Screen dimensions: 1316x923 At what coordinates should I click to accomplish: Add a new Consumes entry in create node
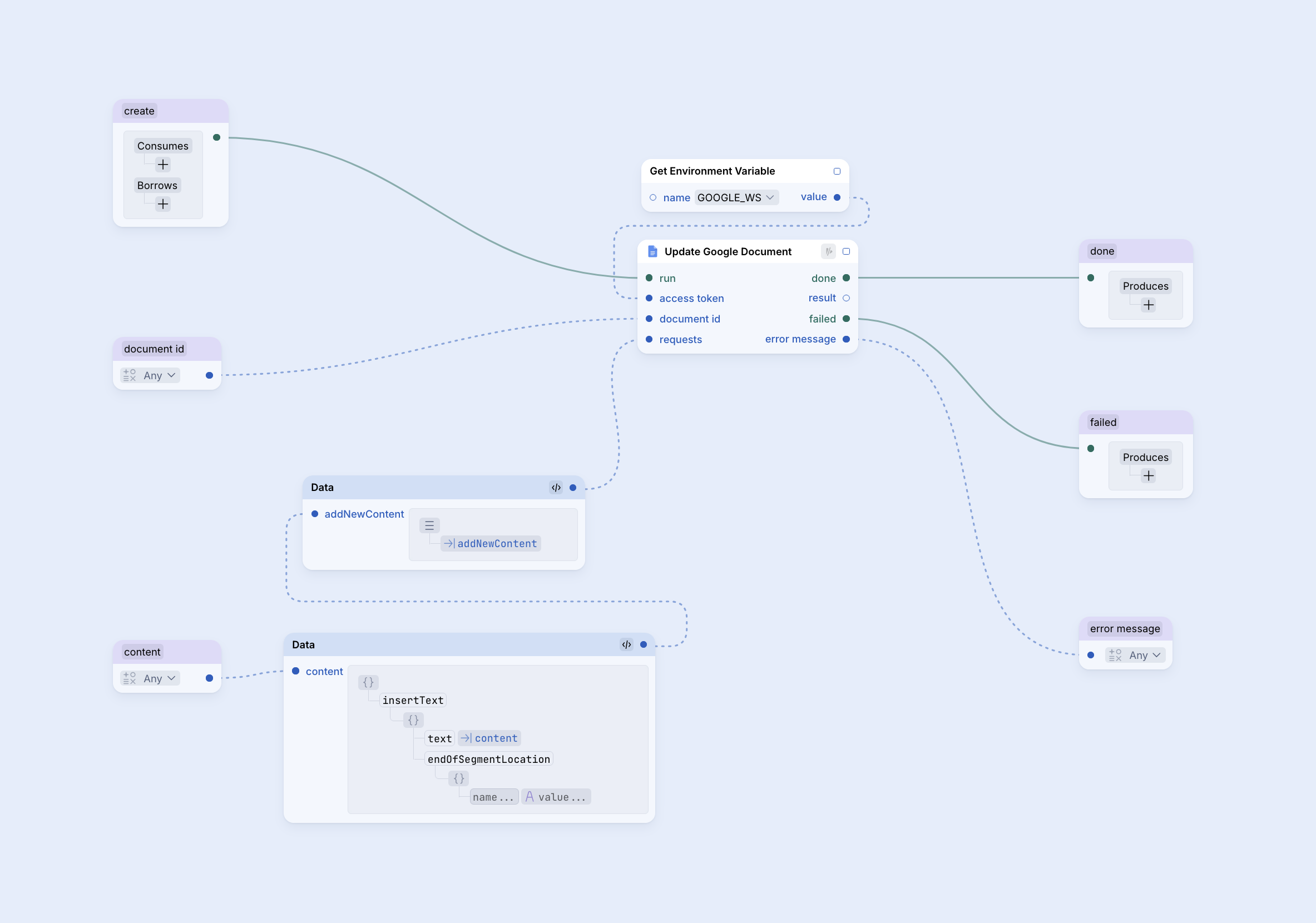tap(163, 165)
